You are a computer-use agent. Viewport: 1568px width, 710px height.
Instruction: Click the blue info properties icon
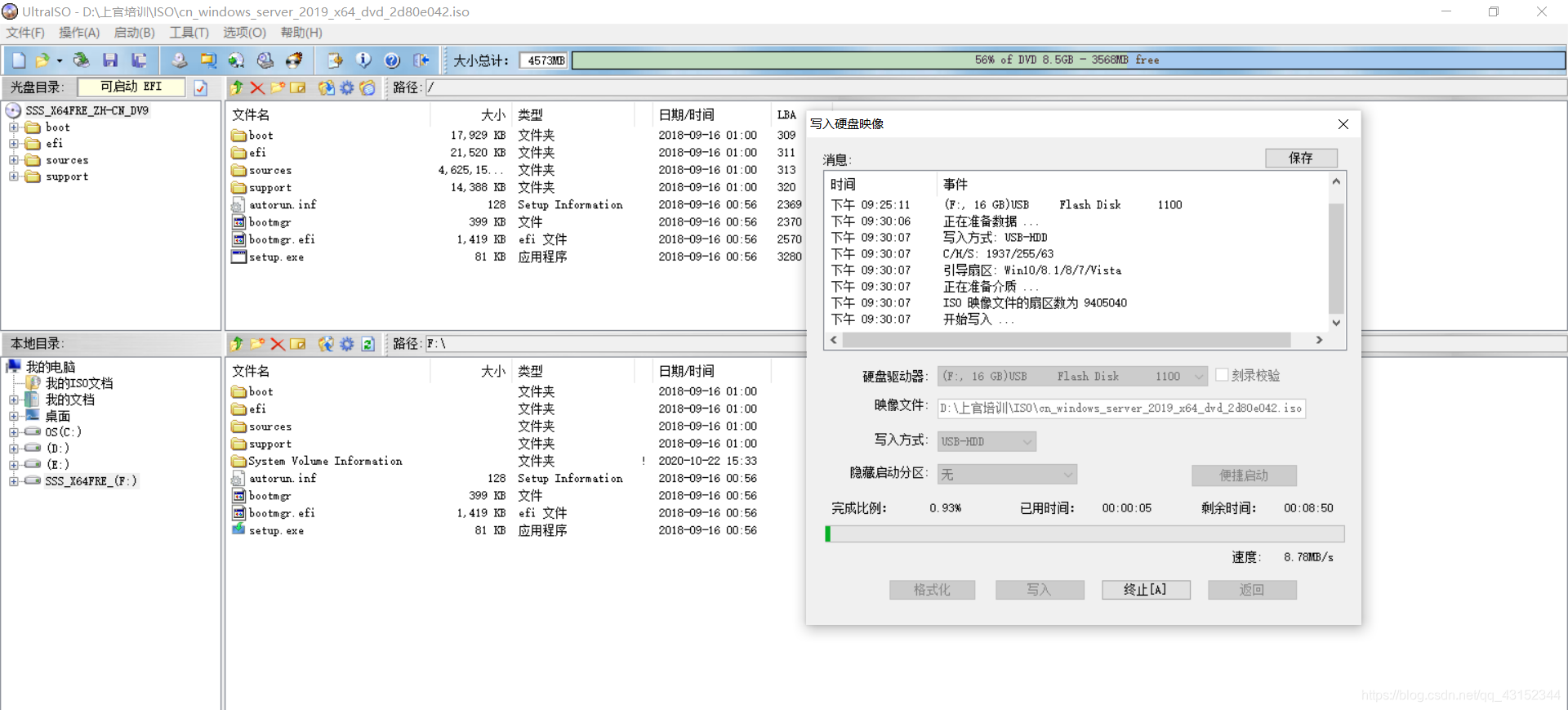[x=363, y=60]
